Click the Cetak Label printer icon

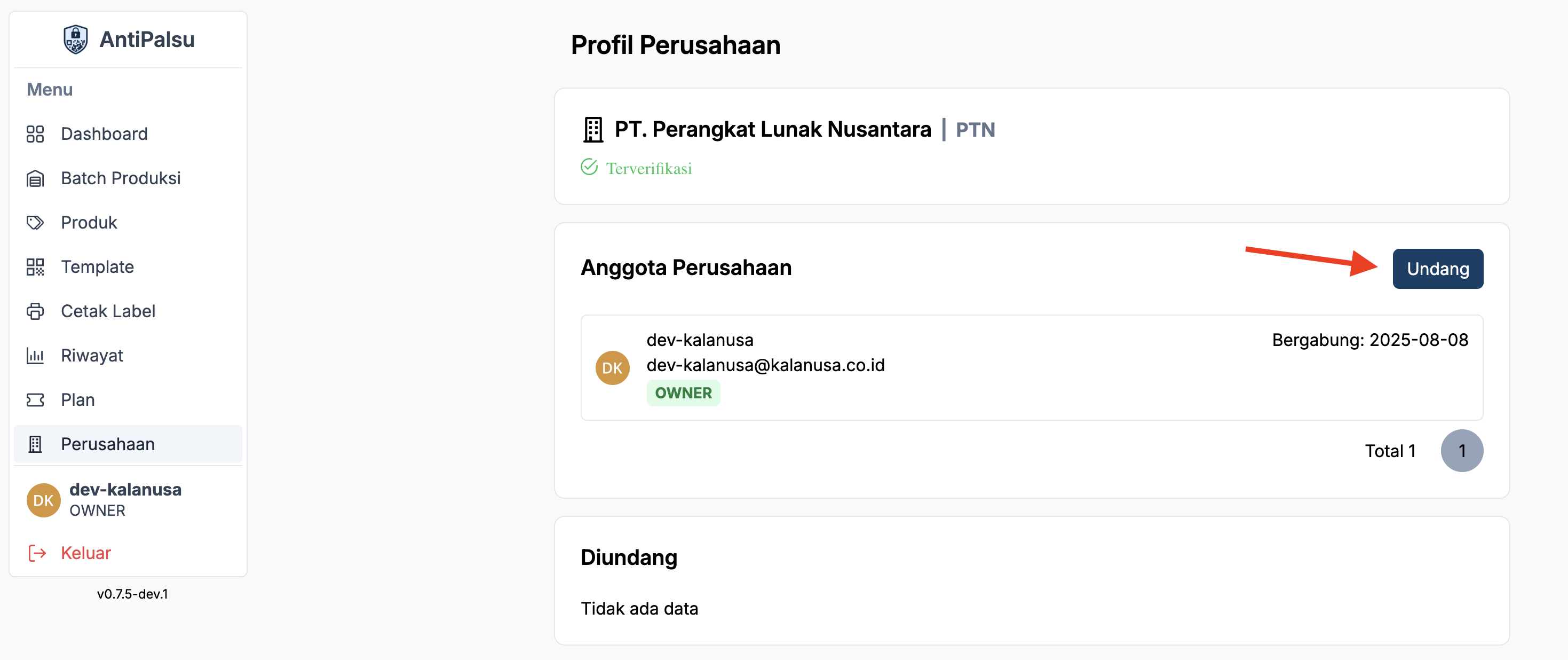(x=35, y=311)
